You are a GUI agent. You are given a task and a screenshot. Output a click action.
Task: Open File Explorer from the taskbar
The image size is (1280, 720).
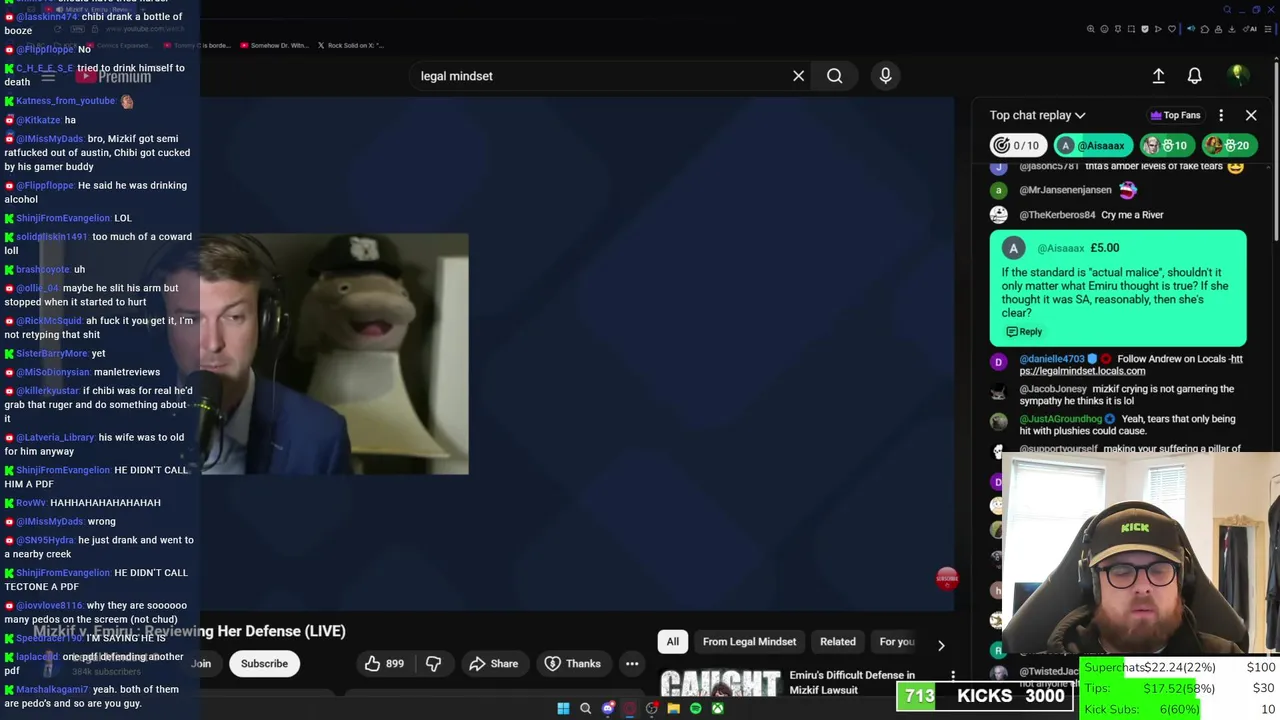point(673,708)
